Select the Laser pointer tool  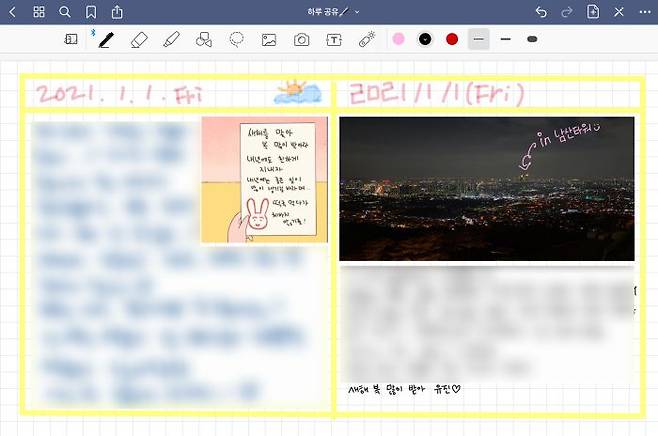tap(367, 39)
